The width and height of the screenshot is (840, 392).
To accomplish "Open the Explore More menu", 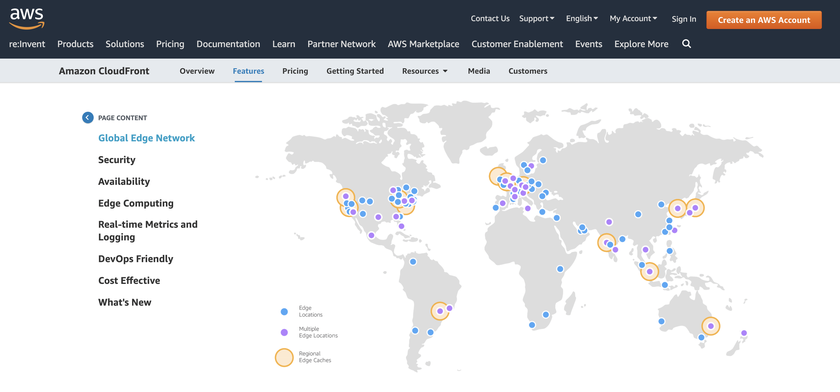I will click(x=641, y=44).
